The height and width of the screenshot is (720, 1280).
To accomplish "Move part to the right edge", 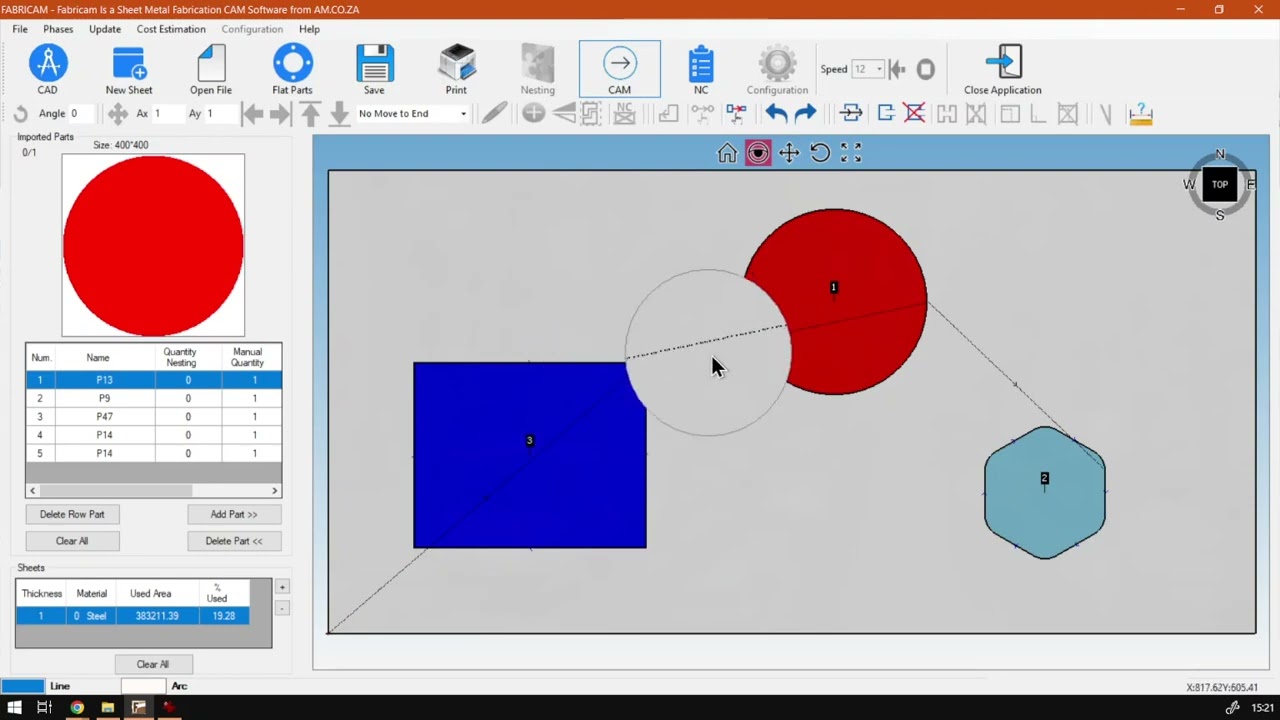I will [281, 114].
